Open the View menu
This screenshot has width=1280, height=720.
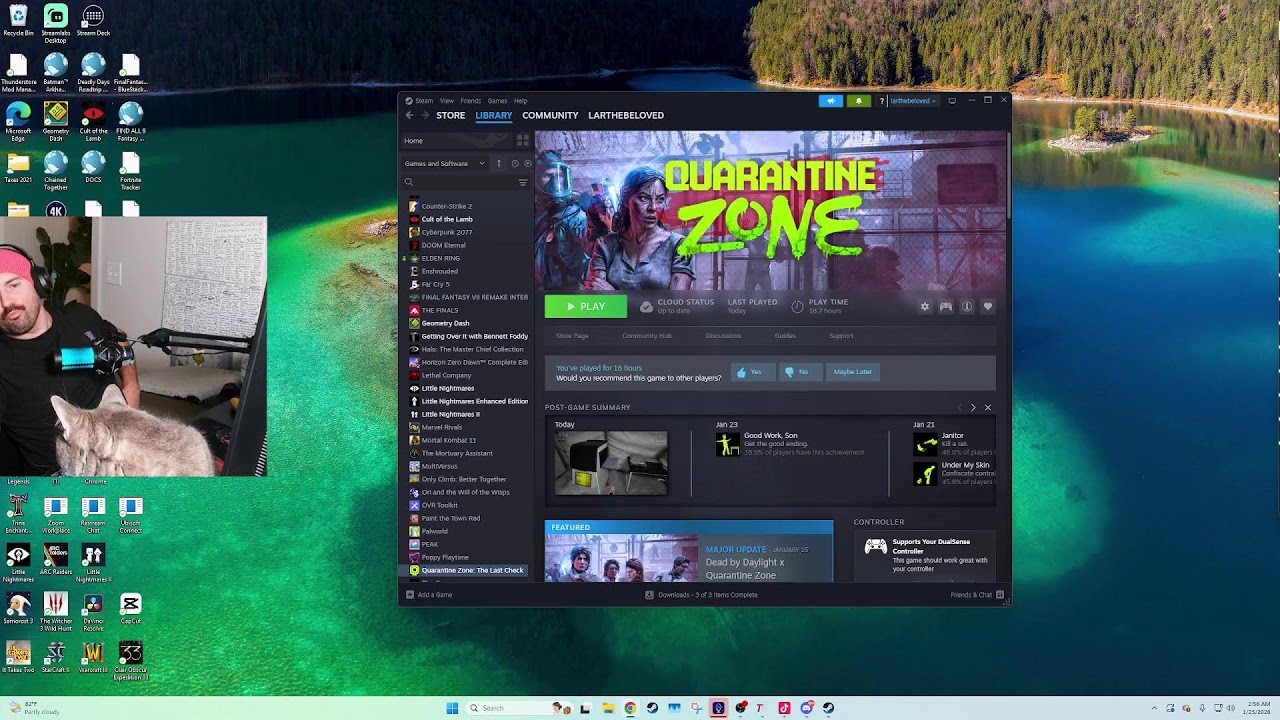pos(447,101)
